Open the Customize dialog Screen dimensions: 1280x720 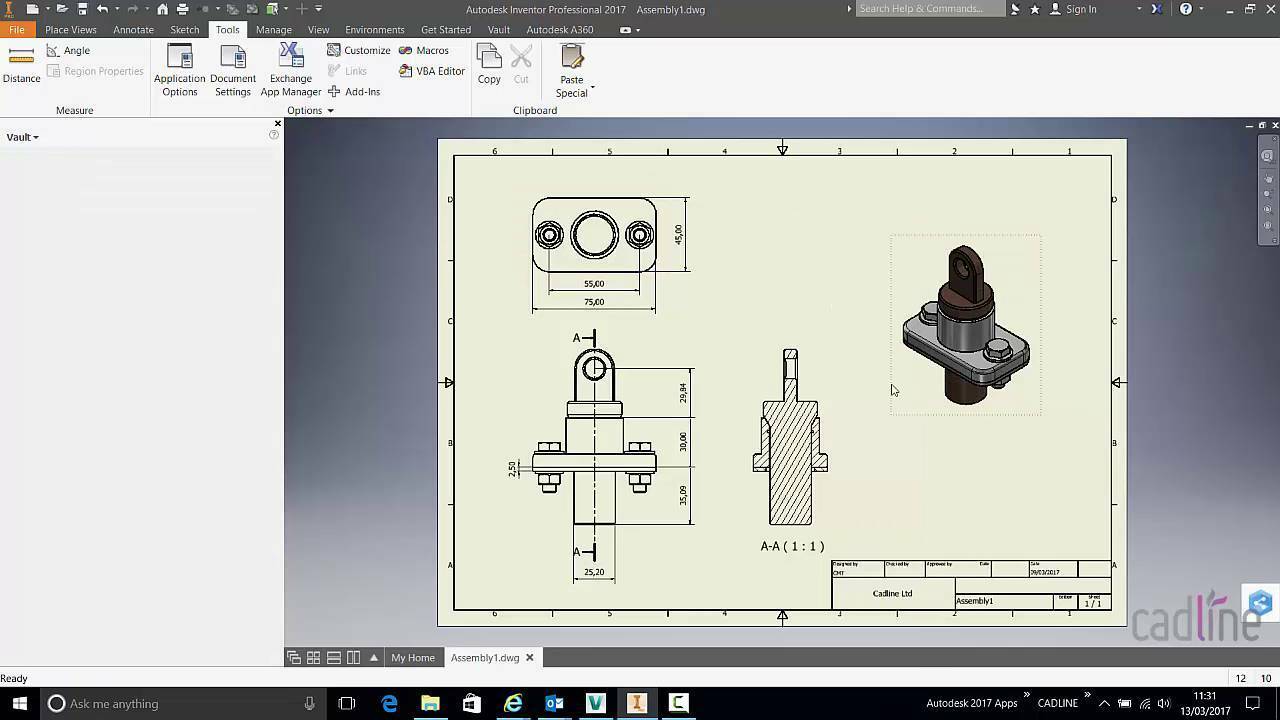pyautogui.click(x=359, y=50)
